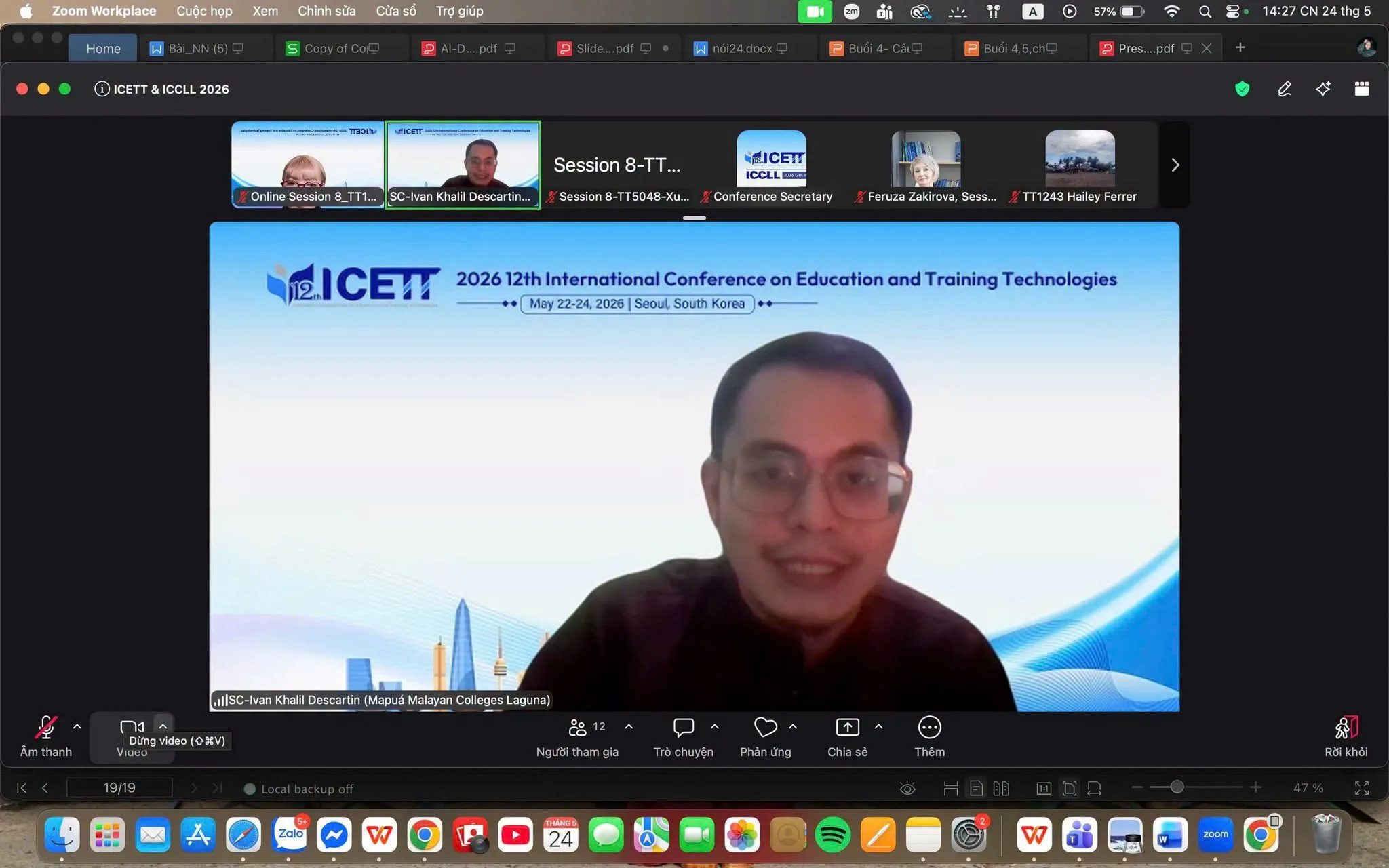
Task: Open AI Companion sparkle icon
Action: click(1323, 89)
